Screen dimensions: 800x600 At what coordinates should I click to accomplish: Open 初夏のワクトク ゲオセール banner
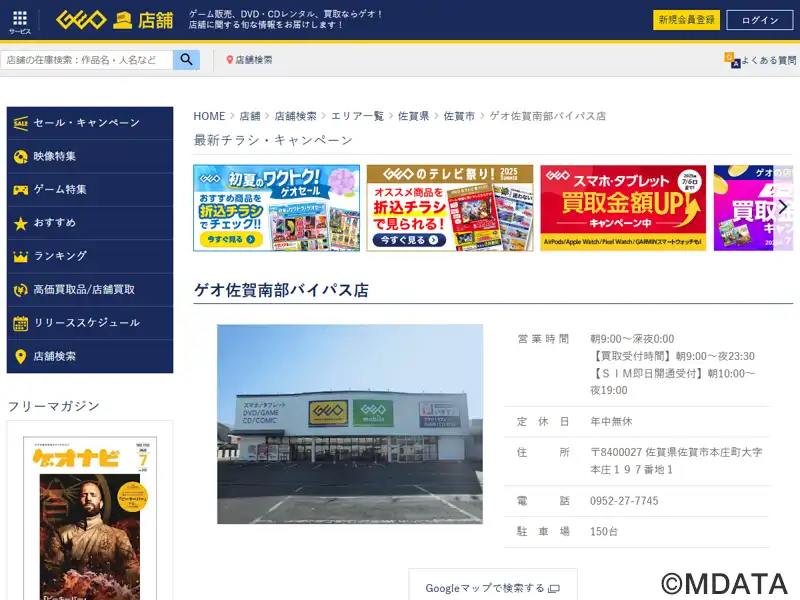pos(277,208)
